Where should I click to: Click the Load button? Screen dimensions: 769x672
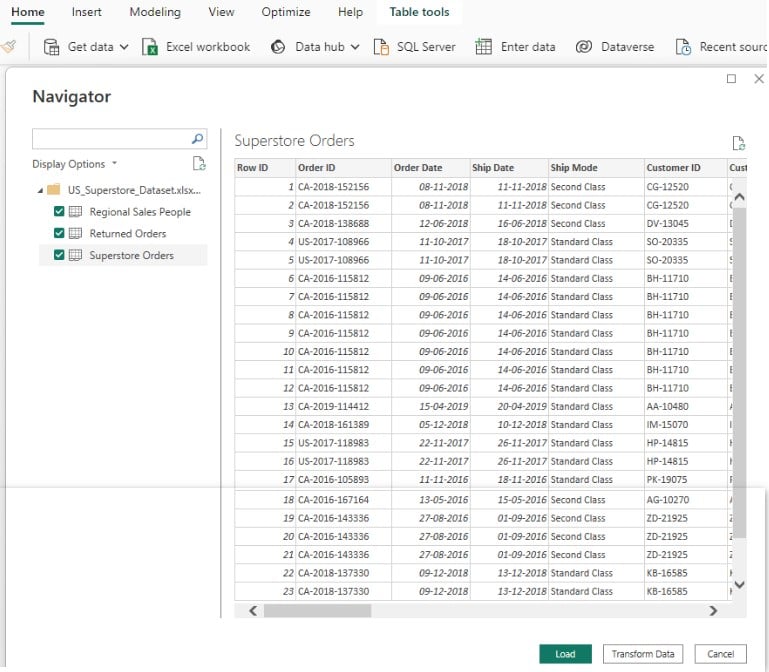(565, 654)
